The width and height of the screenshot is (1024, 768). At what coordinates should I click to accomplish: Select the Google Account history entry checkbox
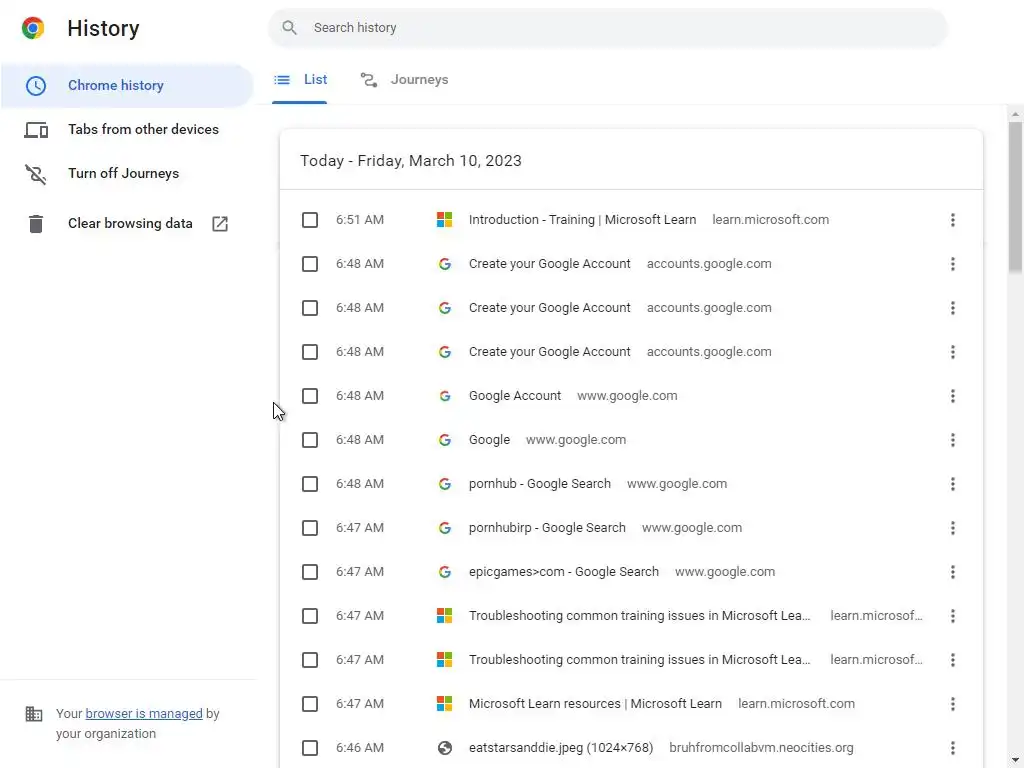310,396
